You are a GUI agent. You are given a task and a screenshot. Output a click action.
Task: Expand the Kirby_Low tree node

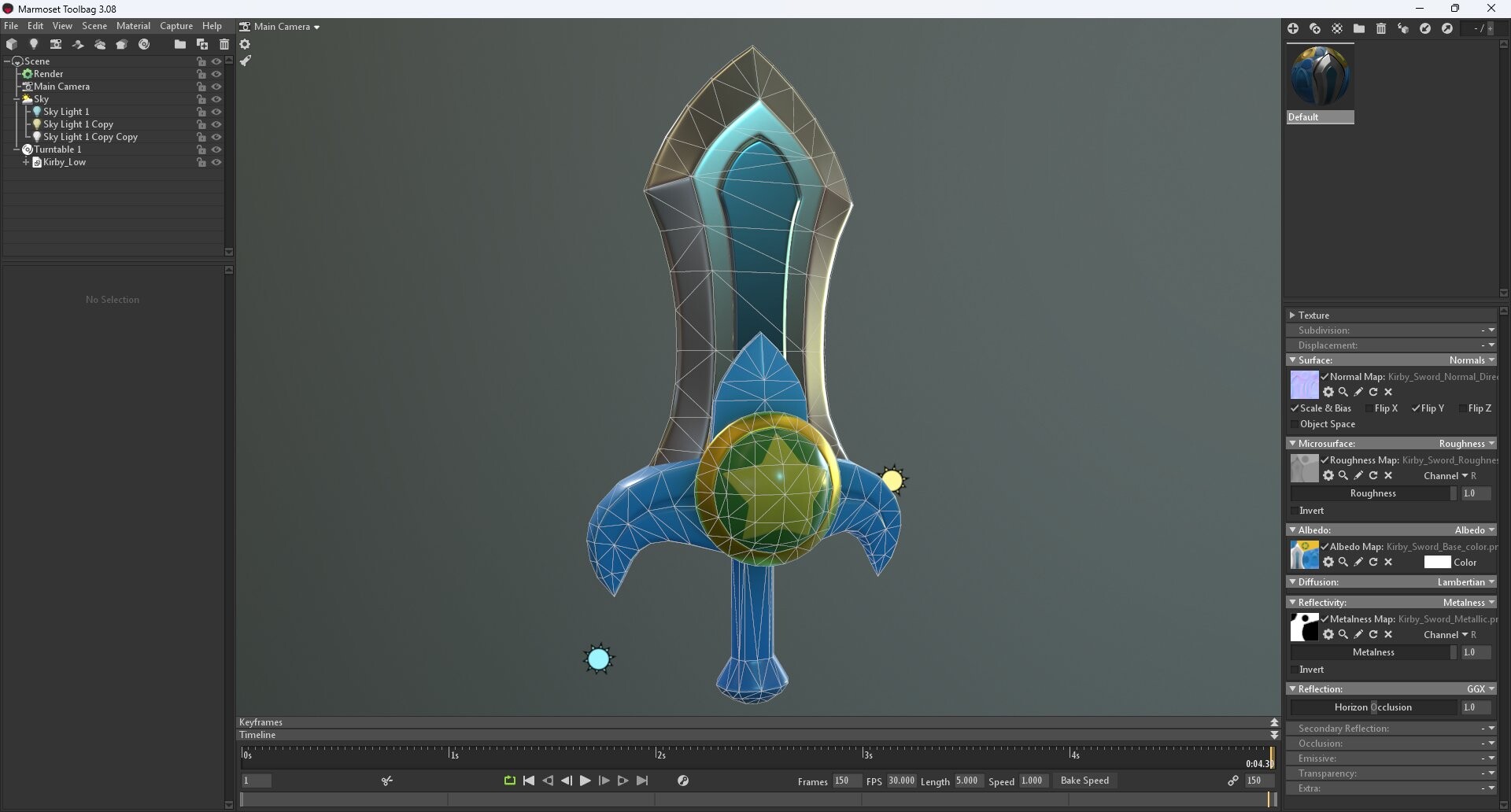[26, 162]
